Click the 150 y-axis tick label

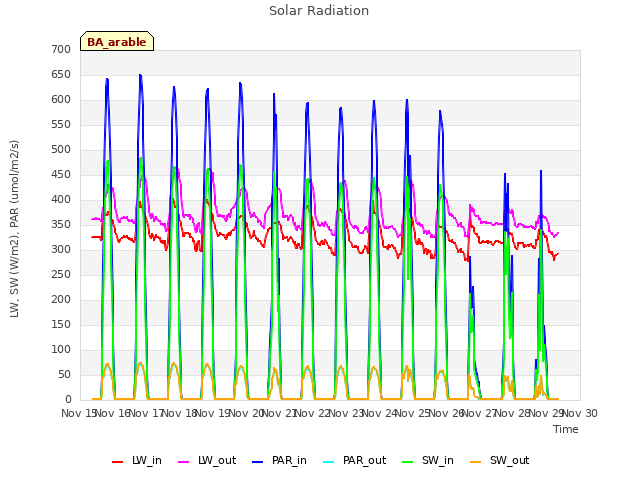point(61,324)
